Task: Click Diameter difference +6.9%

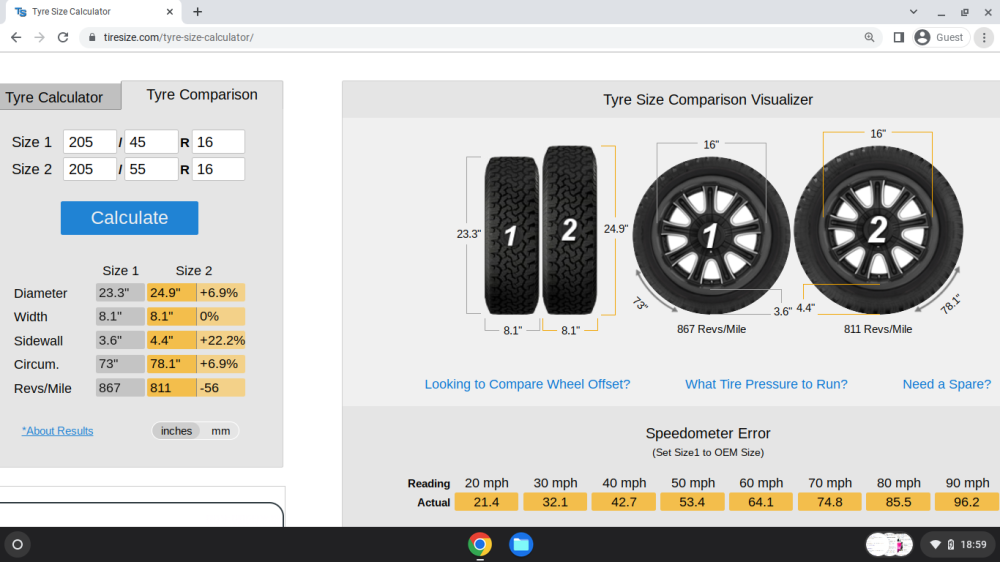Action: 221,293
